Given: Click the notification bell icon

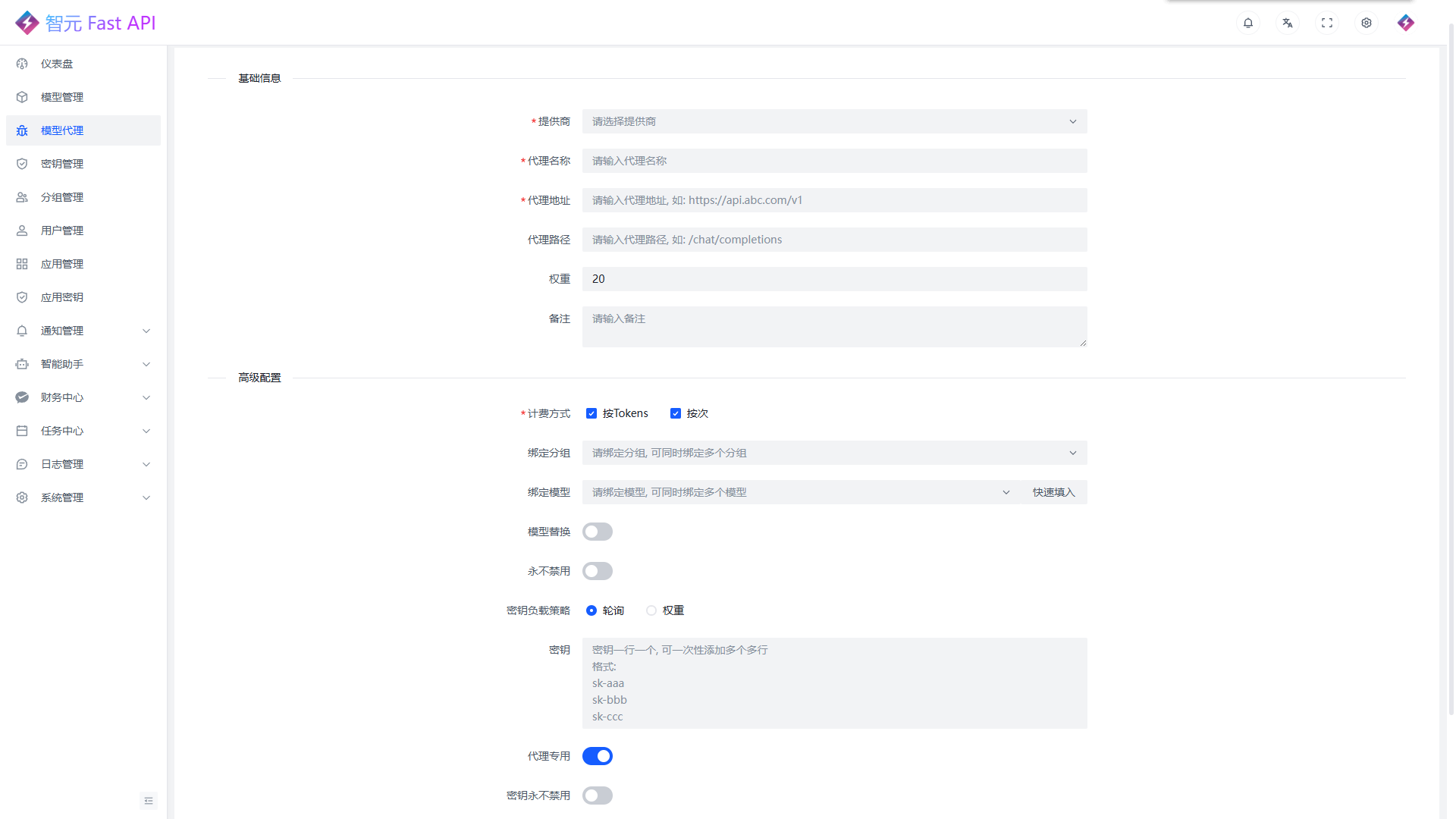Looking at the screenshot, I should pyautogui.click(x=1248, y=23).
